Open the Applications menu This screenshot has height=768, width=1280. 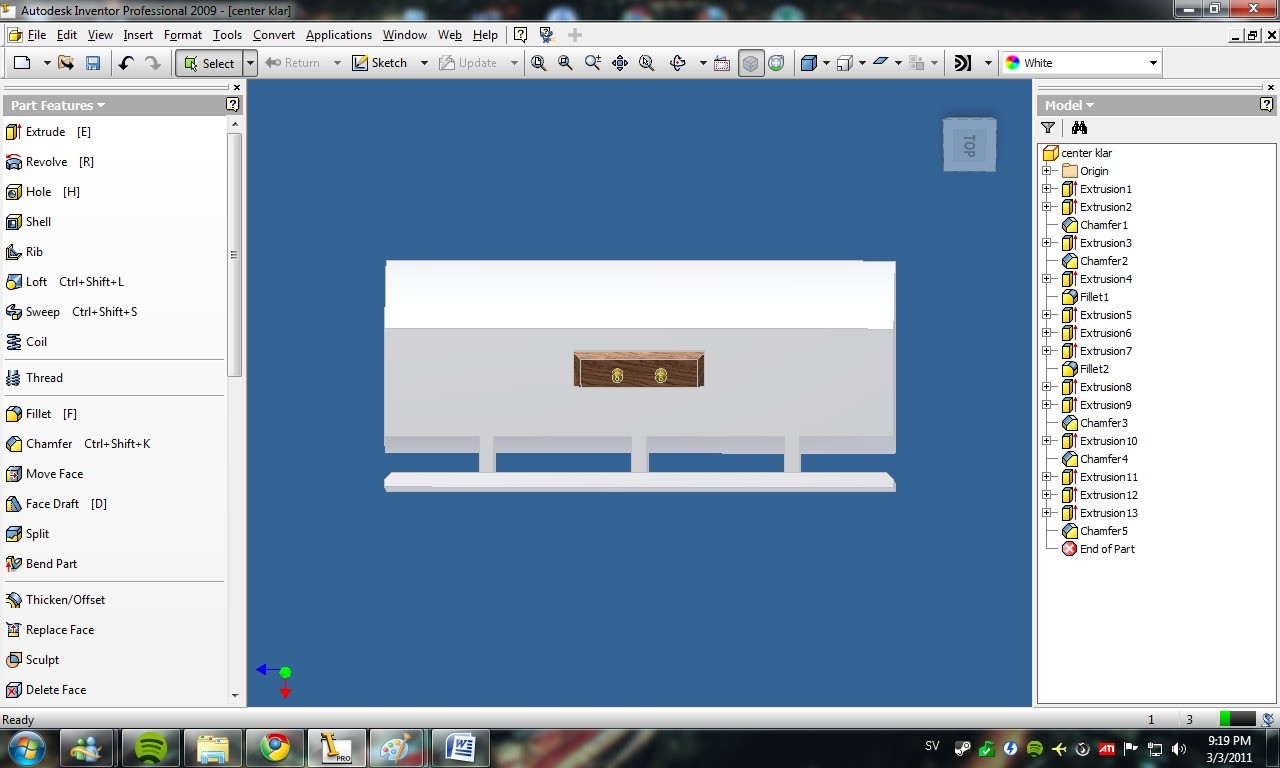(x=339, y=35)
